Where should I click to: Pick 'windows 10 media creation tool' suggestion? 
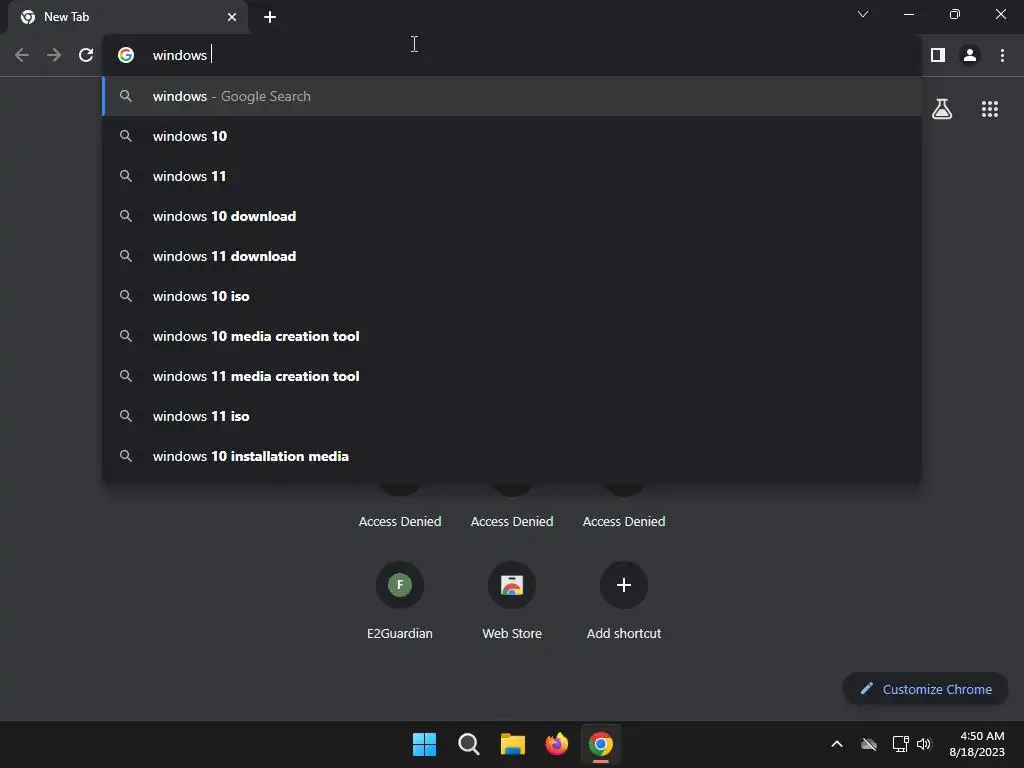(x=511, y=336)
